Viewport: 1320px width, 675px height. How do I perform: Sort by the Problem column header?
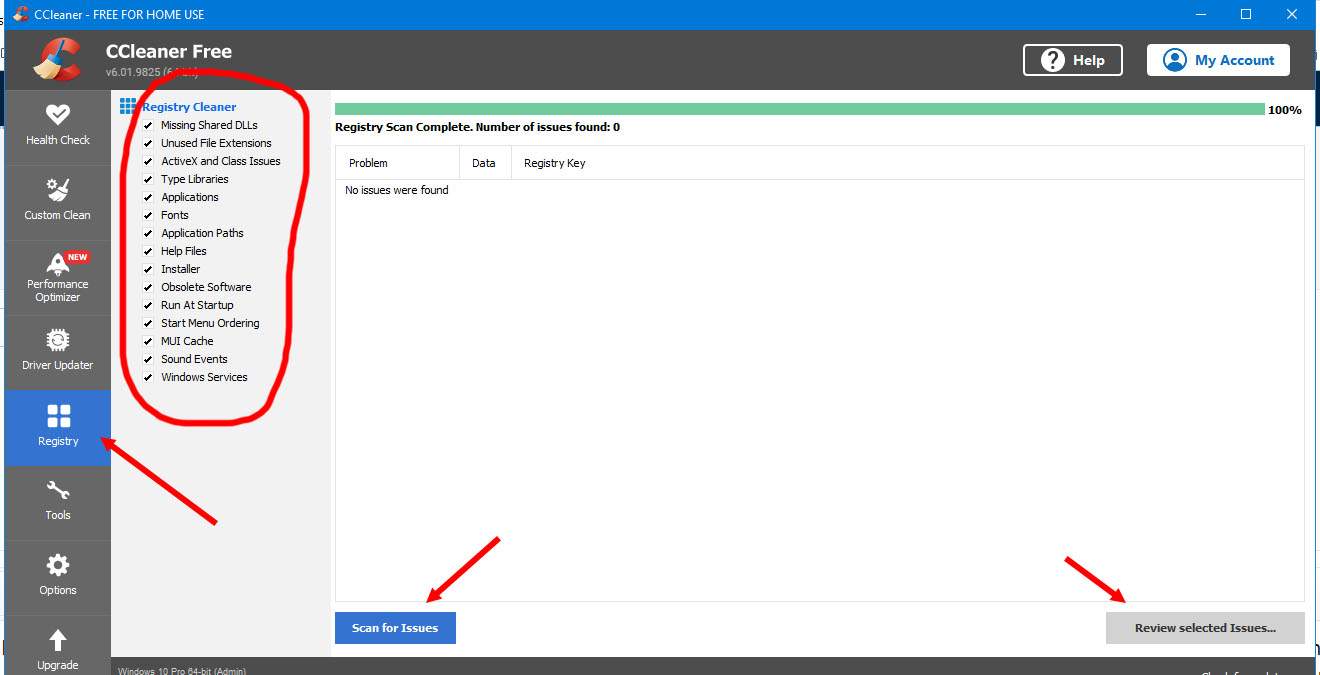pyautogui.click(x=397, y=163)
